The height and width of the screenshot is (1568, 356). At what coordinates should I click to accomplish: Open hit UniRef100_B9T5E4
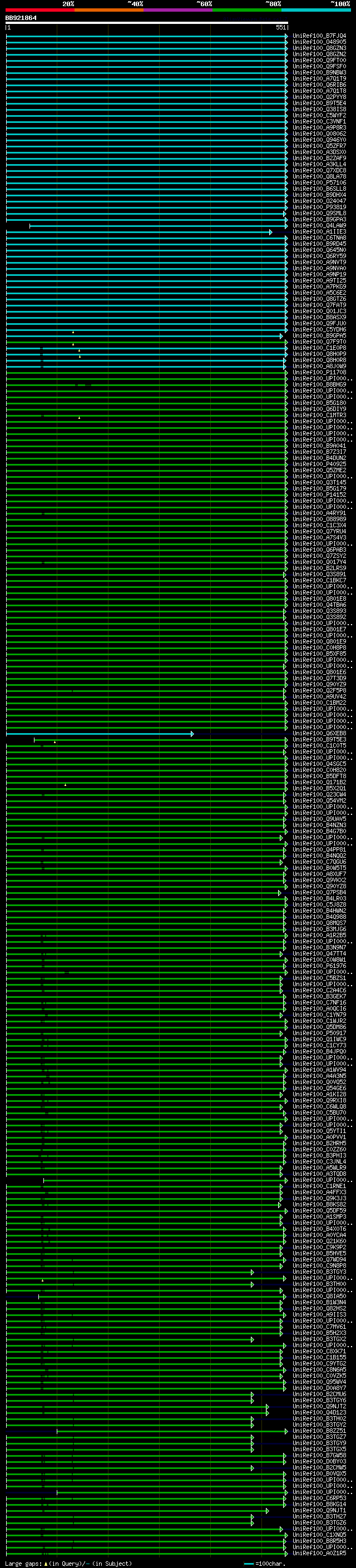pos(319,103)
